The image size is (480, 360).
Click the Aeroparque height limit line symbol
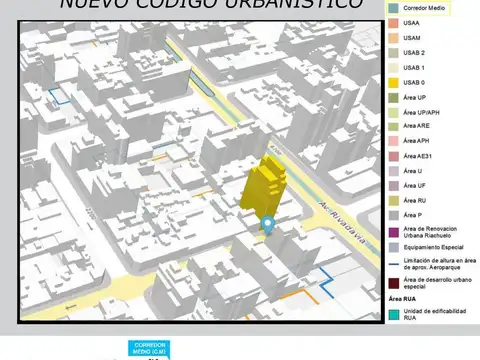pyautogui.click(x=394, y=264)
